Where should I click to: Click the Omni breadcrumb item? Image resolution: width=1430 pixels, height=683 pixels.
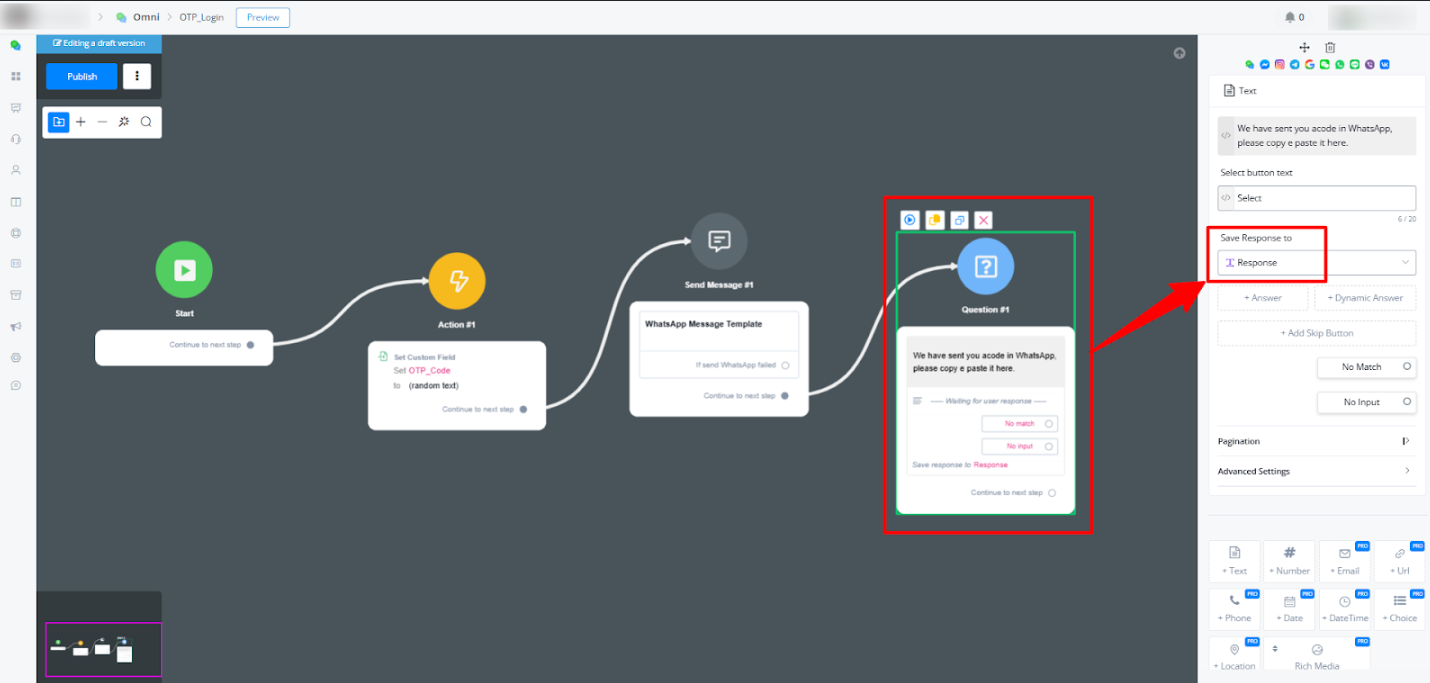(x=146, y=18)
